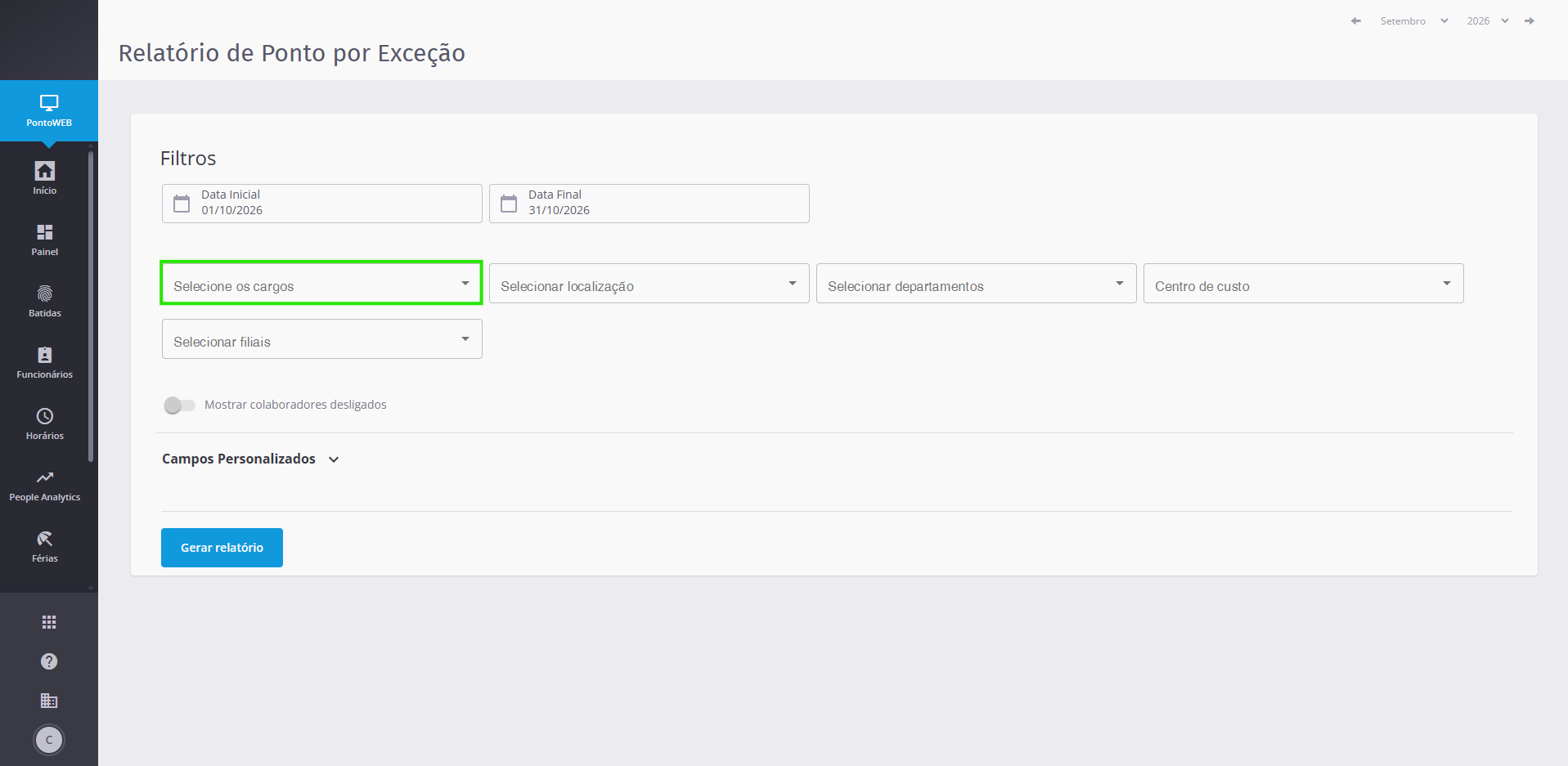Open the help question mark icon
Screen dimensions: 1568x766
(x=49, y=661)
